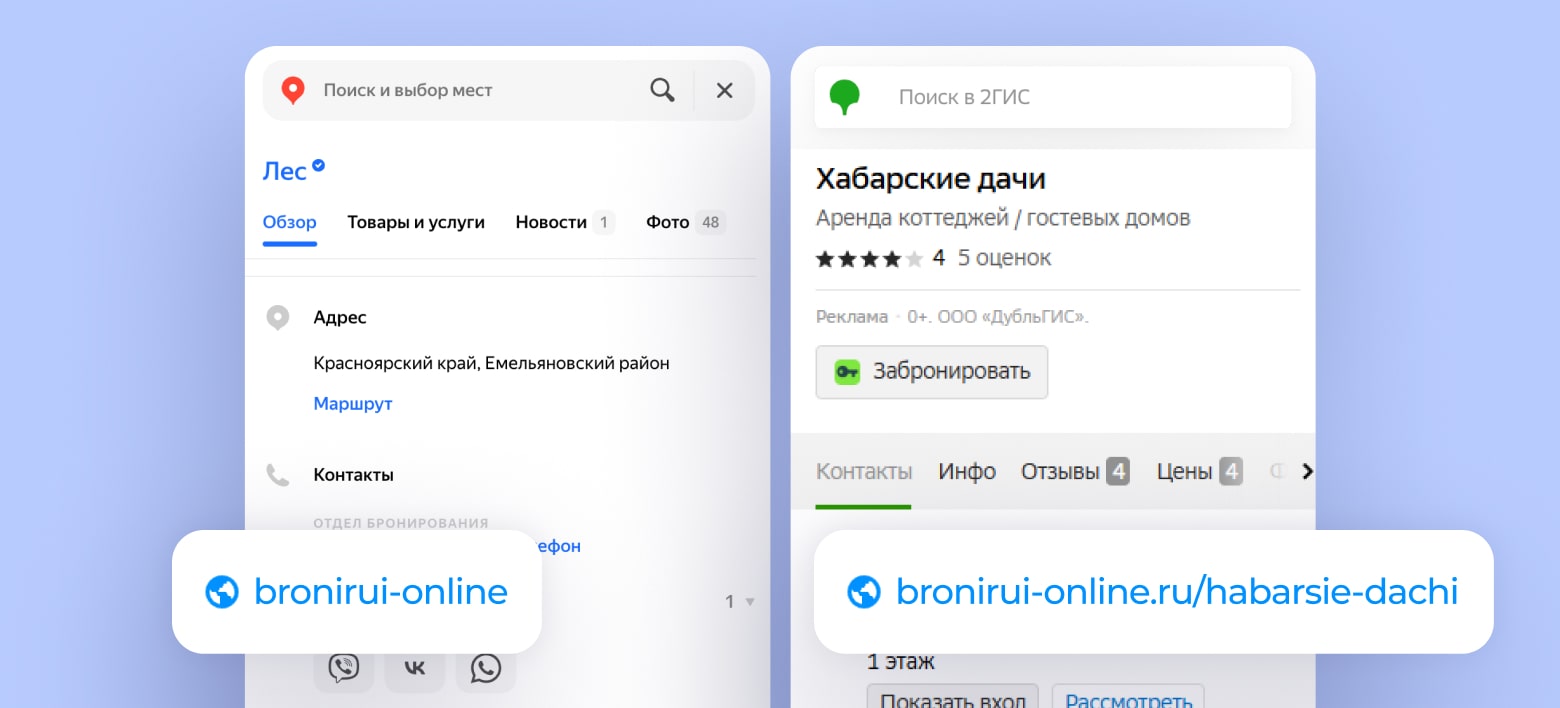Screen dimensions: 1560x708
Task: Open the '5 оценок' ratings link
Action: click(x=1004, y=258)
